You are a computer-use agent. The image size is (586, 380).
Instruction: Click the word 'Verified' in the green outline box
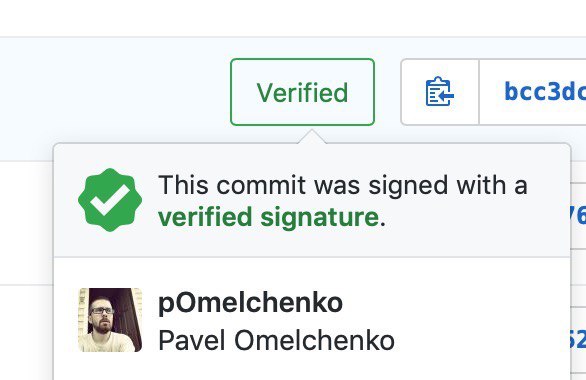point(302,92)
